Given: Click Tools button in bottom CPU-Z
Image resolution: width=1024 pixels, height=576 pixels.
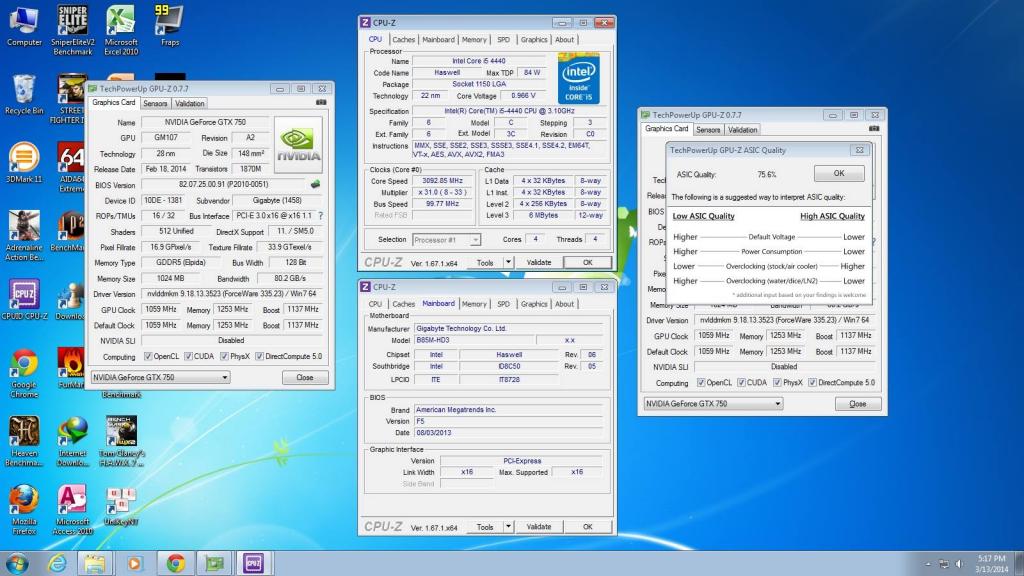Looking at the screenshot, I should tap(485, 526).
